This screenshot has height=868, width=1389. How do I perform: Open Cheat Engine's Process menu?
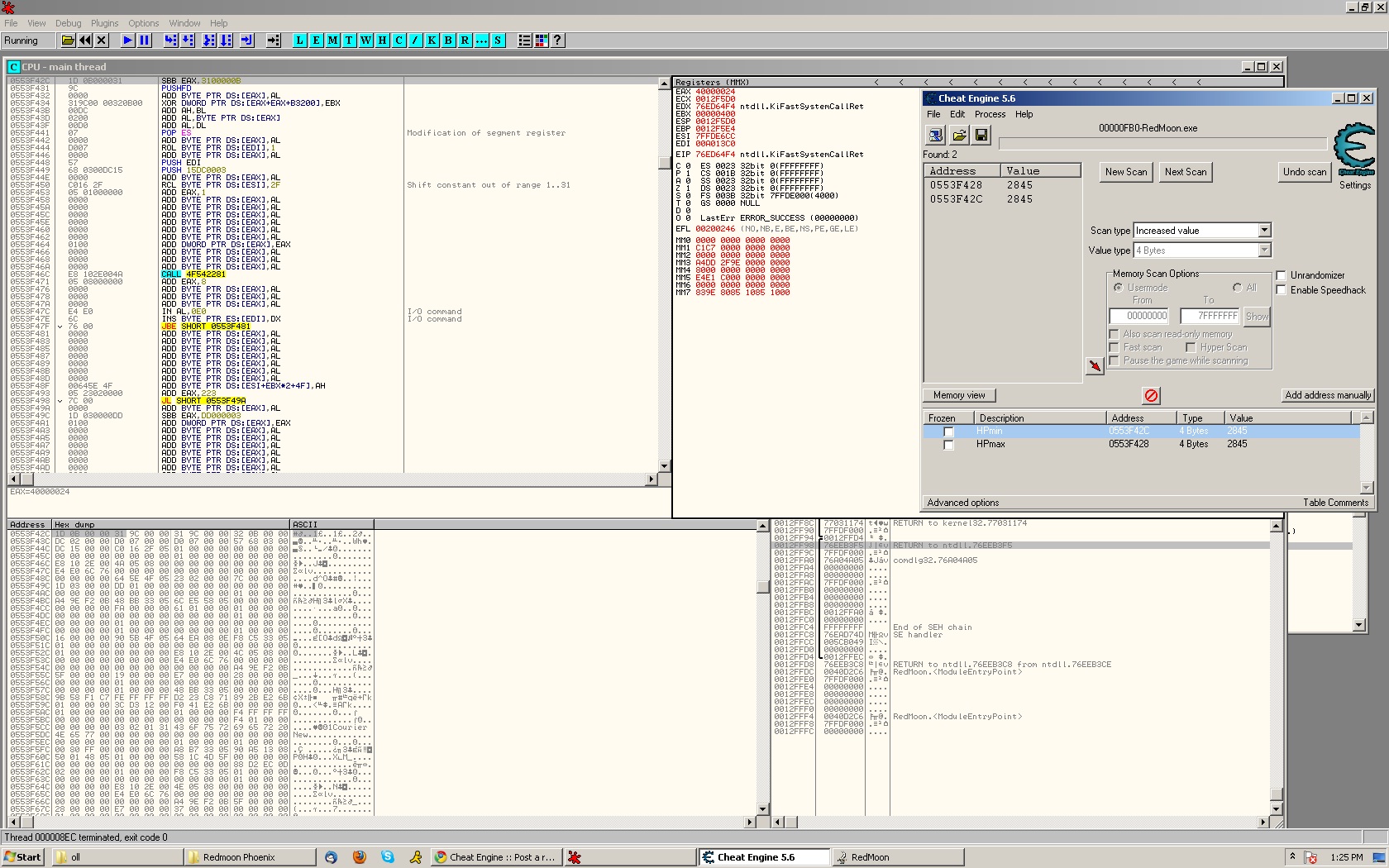(990, 114)
